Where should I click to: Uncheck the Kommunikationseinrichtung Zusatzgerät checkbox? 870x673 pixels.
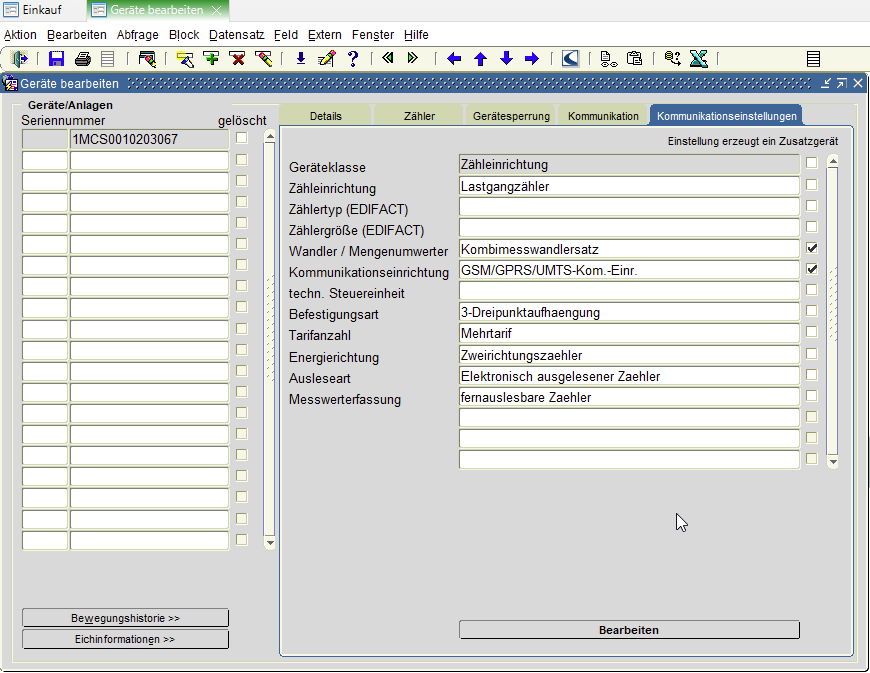[x=812, y=269]
